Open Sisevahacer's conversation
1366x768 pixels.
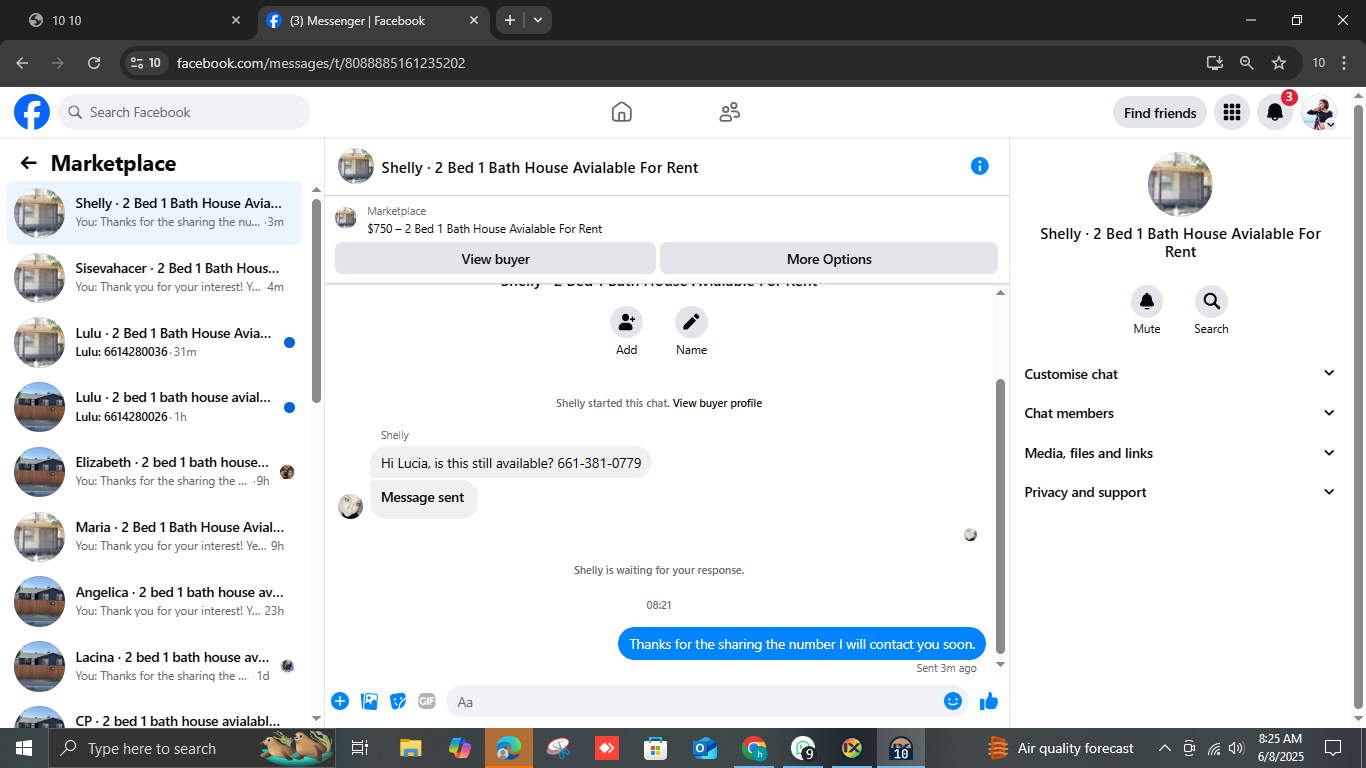pyautogui.click(x=154, y=277)
